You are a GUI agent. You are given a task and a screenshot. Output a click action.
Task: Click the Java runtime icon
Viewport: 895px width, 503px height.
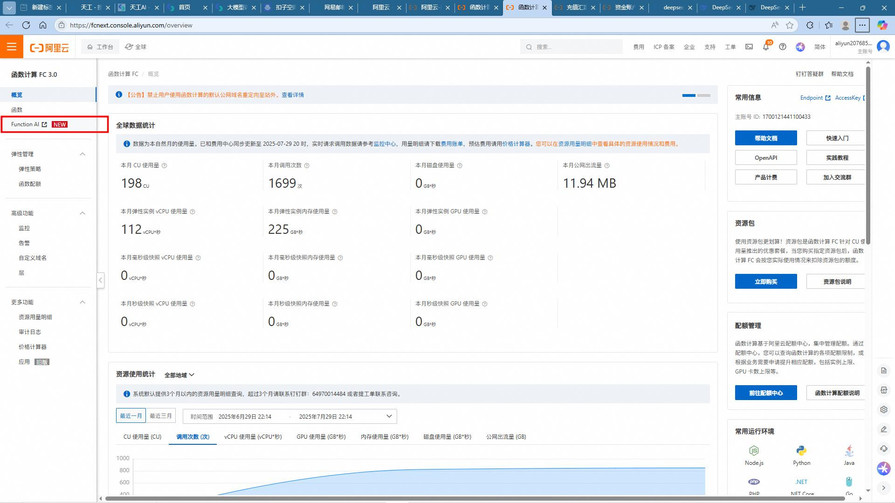pyautogui.click(x=849, y=450)
